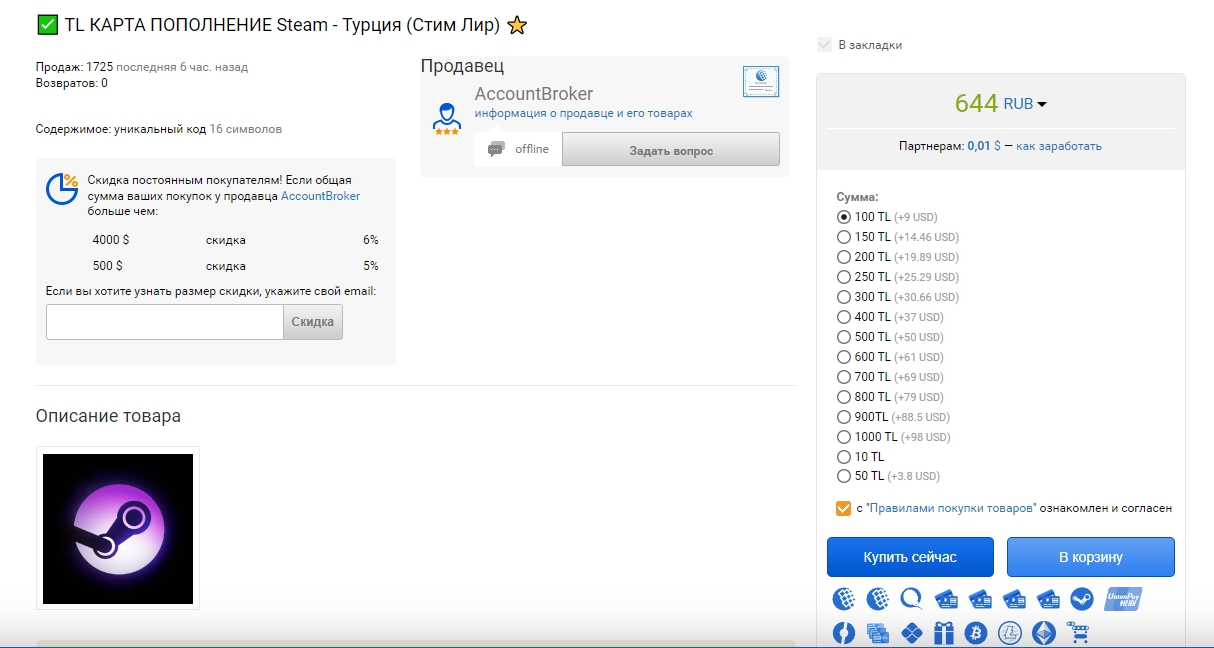Click the 'Купить сейчас' buy now button
This screenshot has width=1214, height=648.
tap(910, 557)
